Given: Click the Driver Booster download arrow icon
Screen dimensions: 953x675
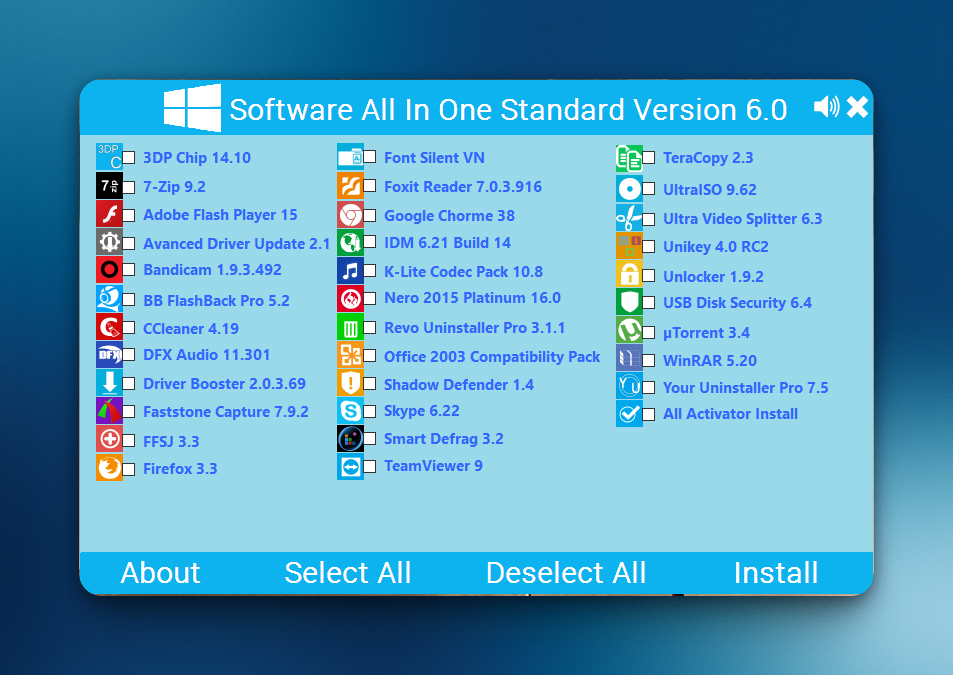Looking at the screenshot, I should click(109, 383).
